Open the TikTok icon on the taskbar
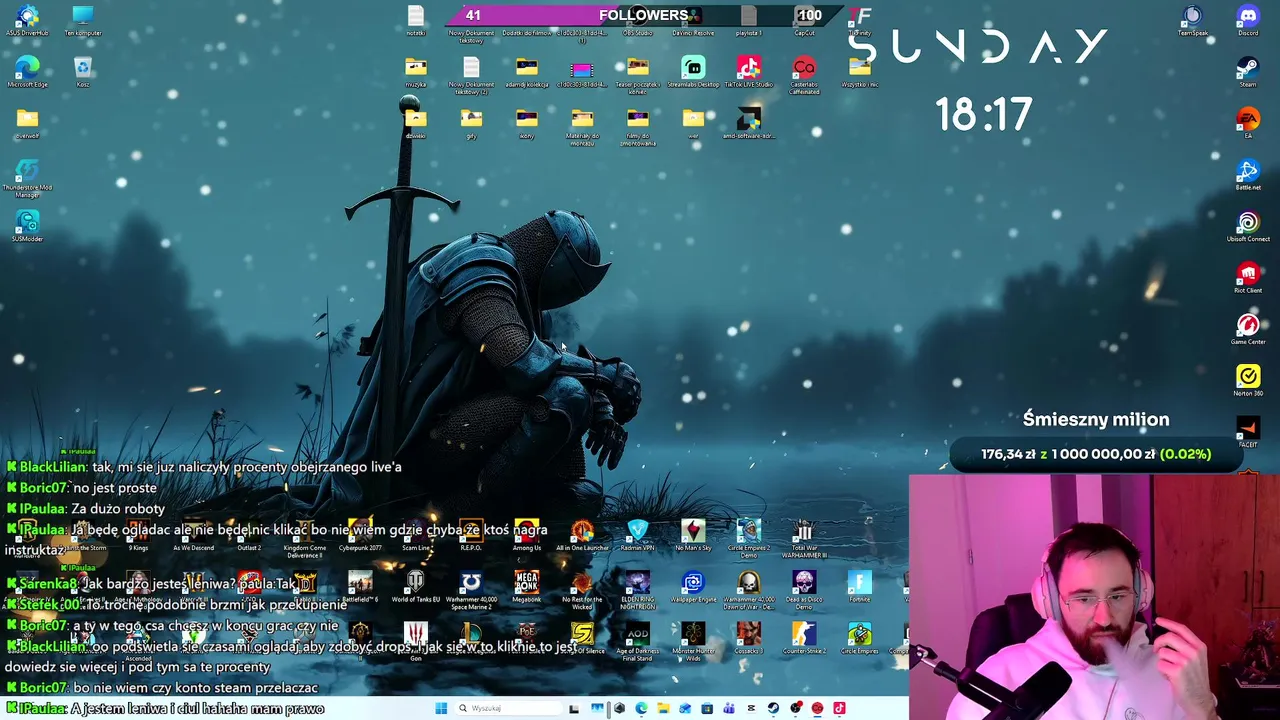Image resolution: width=1280 pixels, height=720 pixels. pos(839,708)
